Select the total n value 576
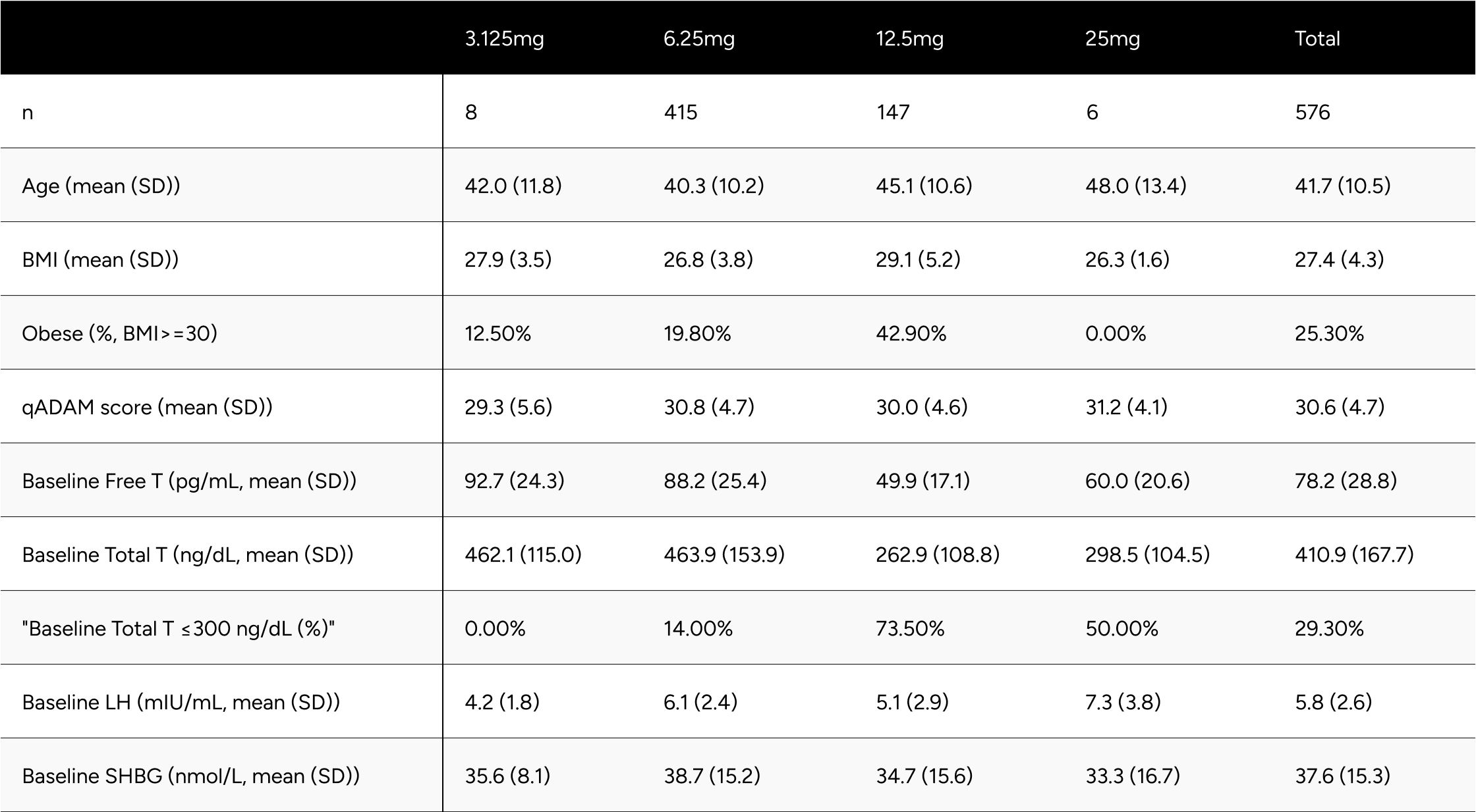The height and width of the screenshot is (812, 1476). click(x=1312, y=113)
